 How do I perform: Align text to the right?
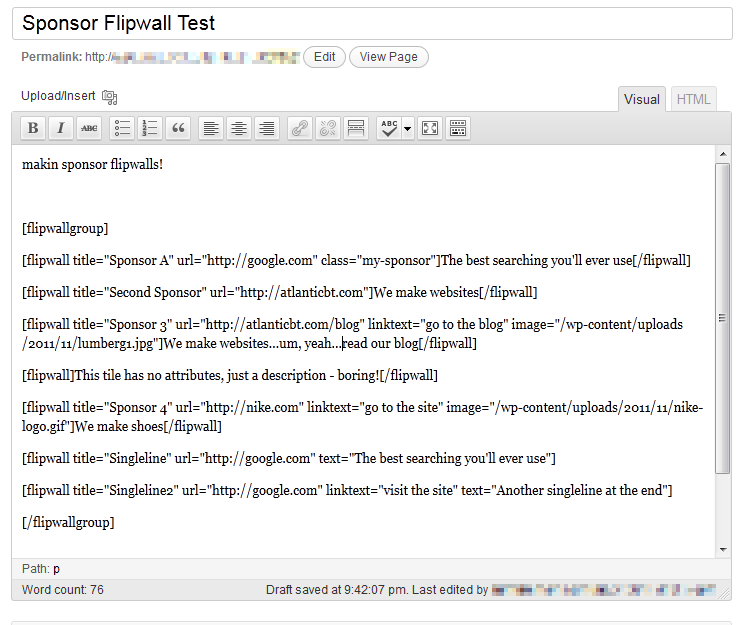click(267, 128)
